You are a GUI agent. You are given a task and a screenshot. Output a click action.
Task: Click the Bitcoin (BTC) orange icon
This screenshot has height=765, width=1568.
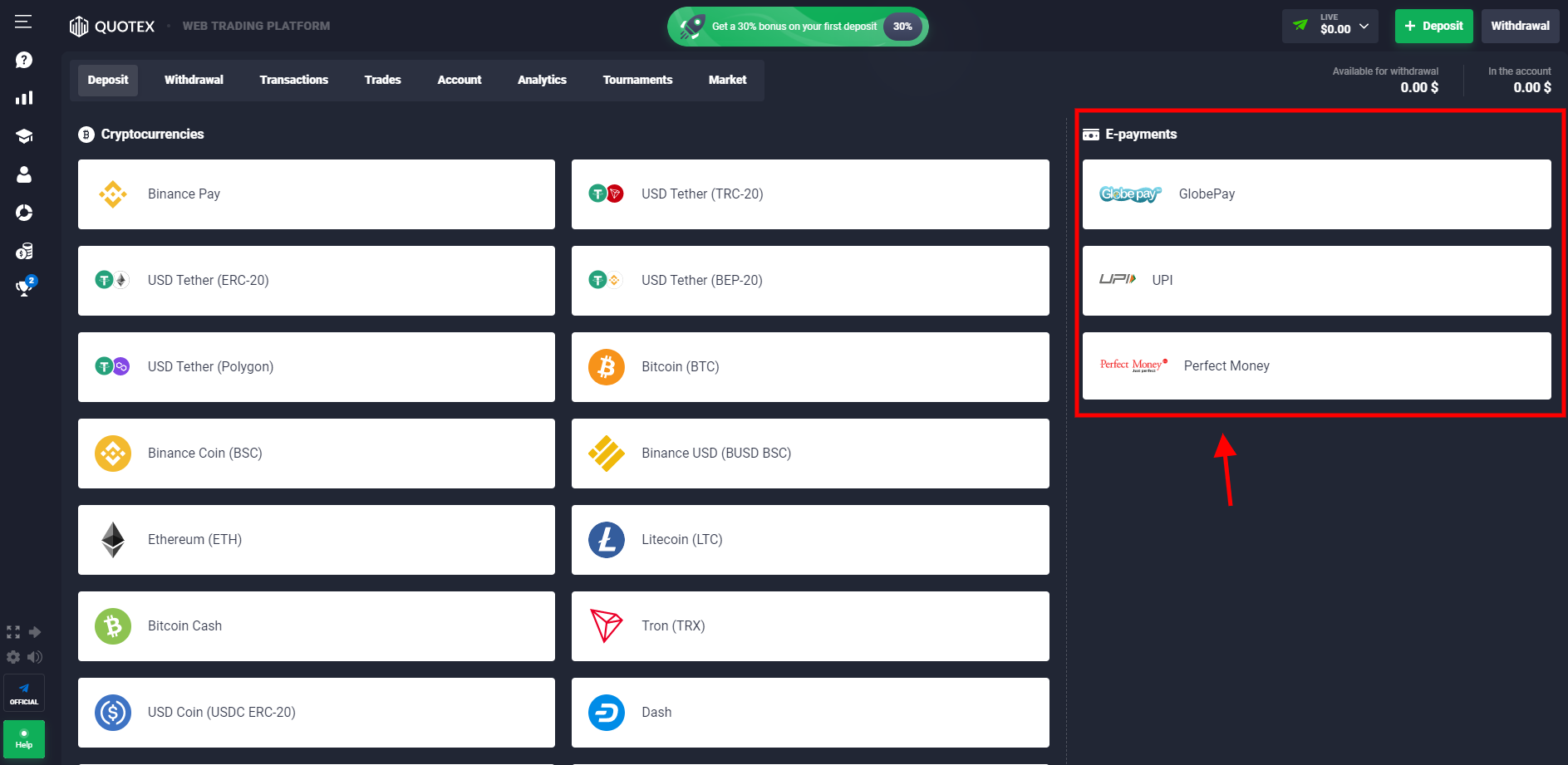click(x=607, y=366)
